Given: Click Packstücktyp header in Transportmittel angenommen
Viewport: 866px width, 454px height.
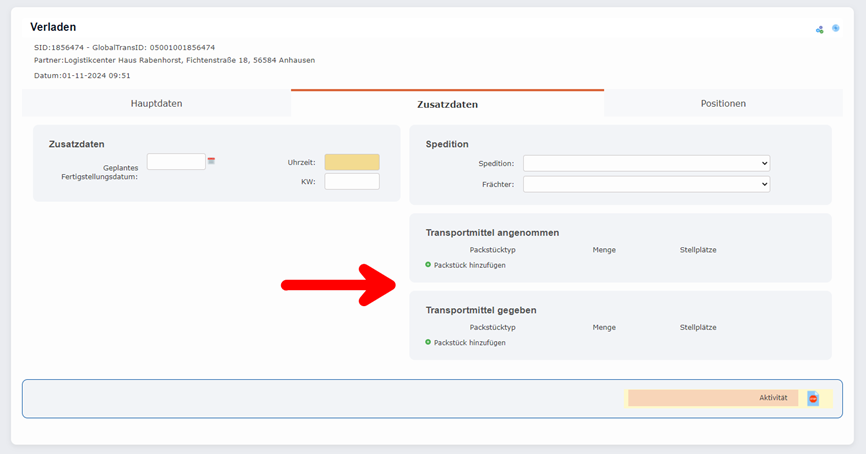Looking at the screenshot, I should tap(492, 249).
